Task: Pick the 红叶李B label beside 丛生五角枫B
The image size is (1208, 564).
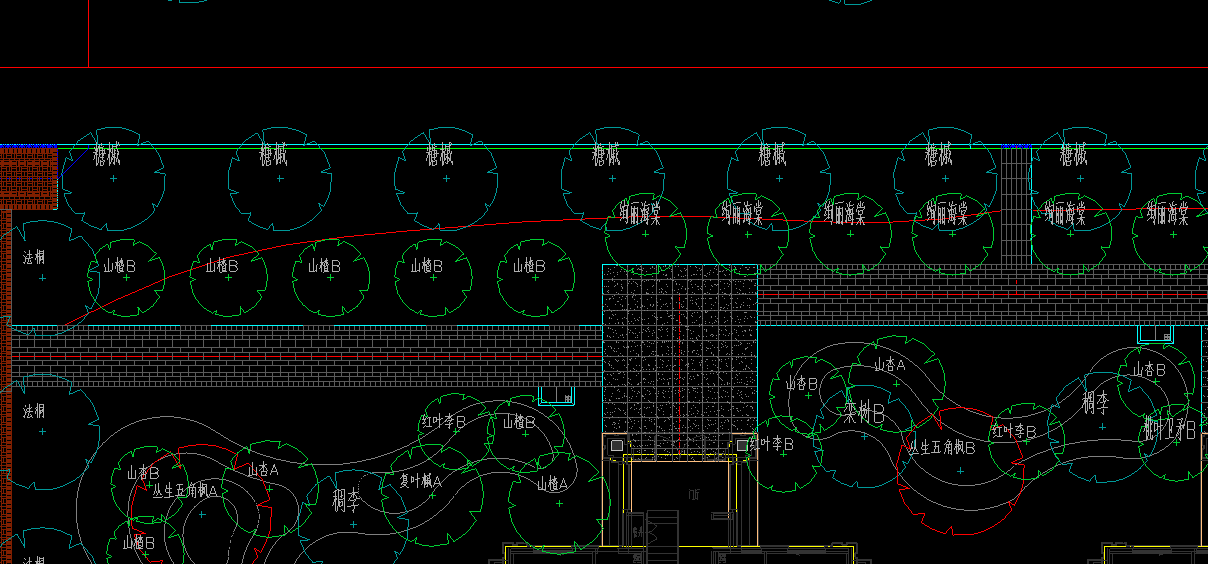Action: (1013, 431)
